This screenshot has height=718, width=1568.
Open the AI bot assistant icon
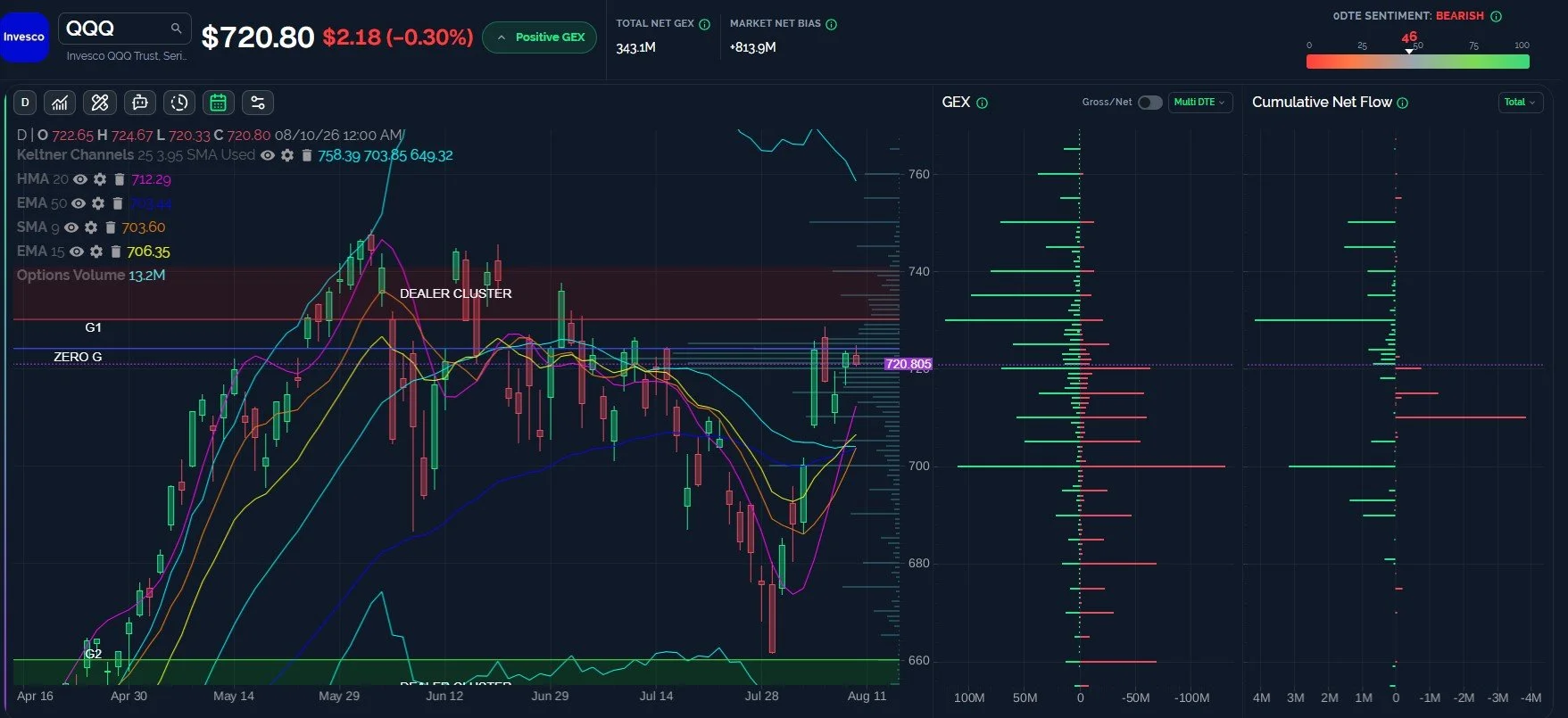pyautogui.click(x=140, y=103)
